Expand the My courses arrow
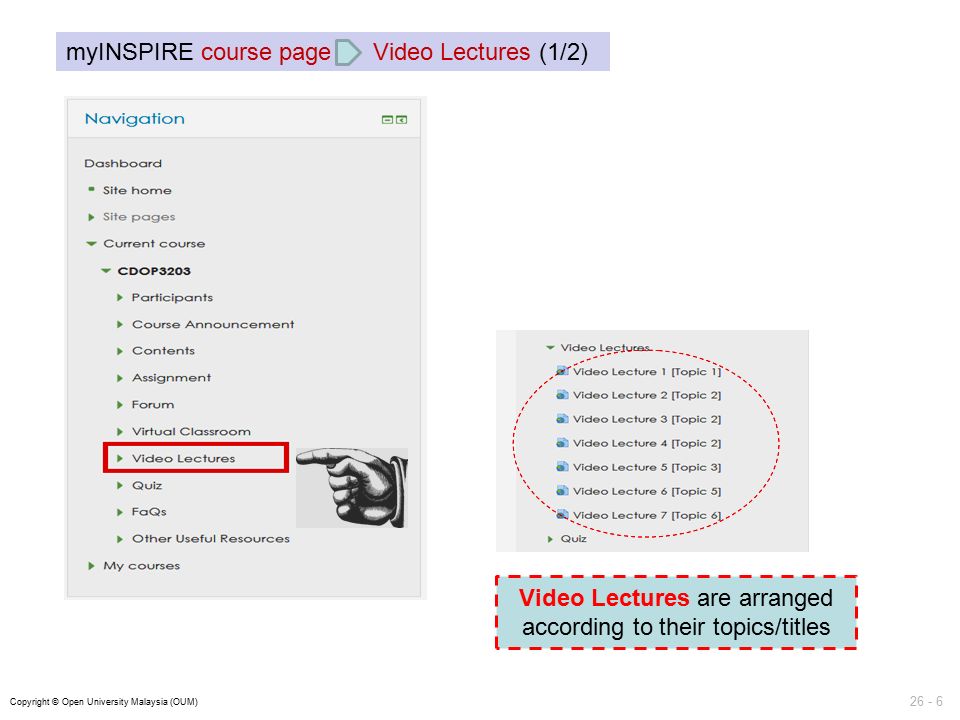 point(91,566)
